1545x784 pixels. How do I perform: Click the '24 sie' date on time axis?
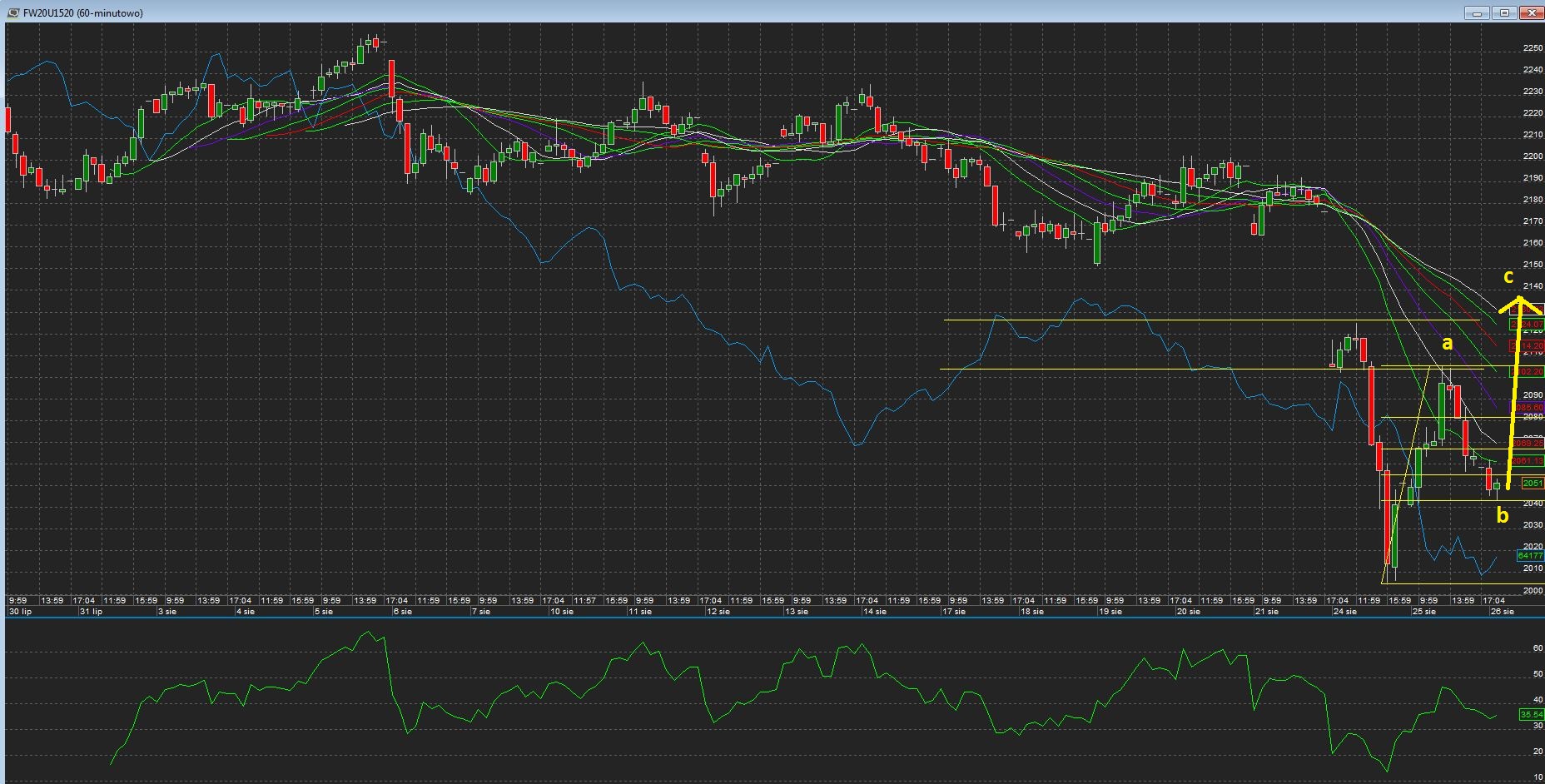[x=1344, y=612]
